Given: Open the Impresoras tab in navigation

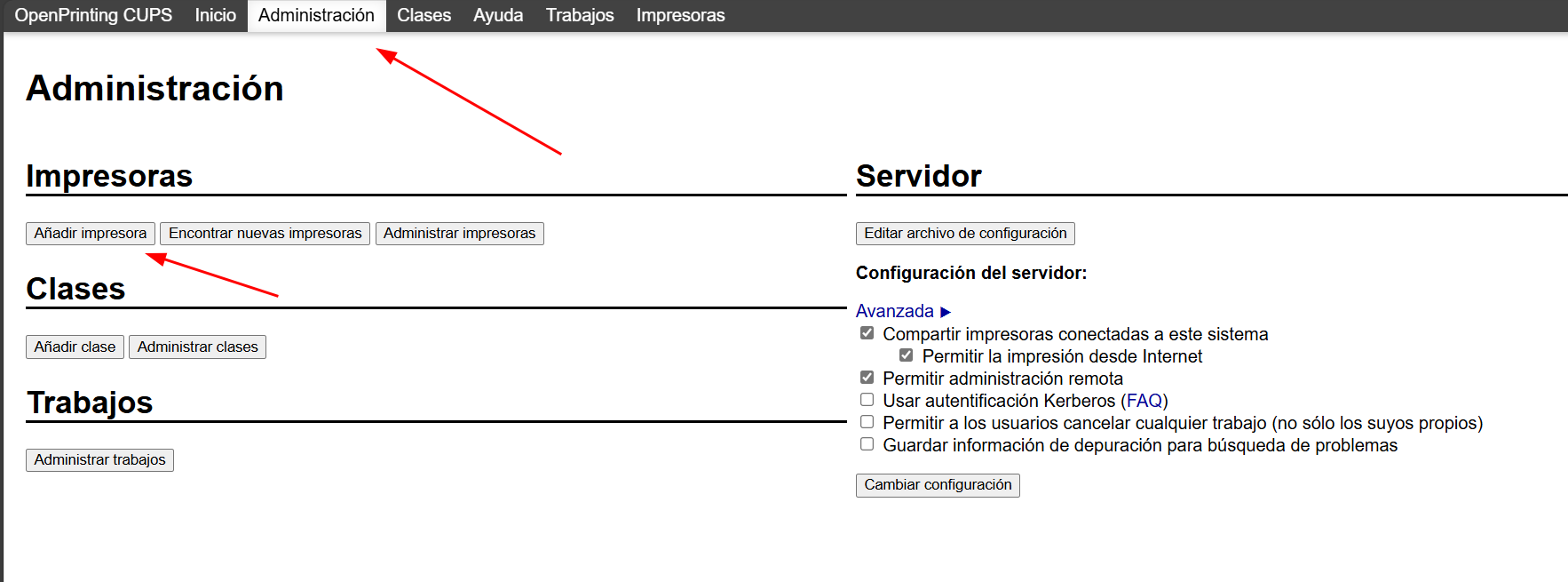Looking at the screenshot, I should (680, 15).
